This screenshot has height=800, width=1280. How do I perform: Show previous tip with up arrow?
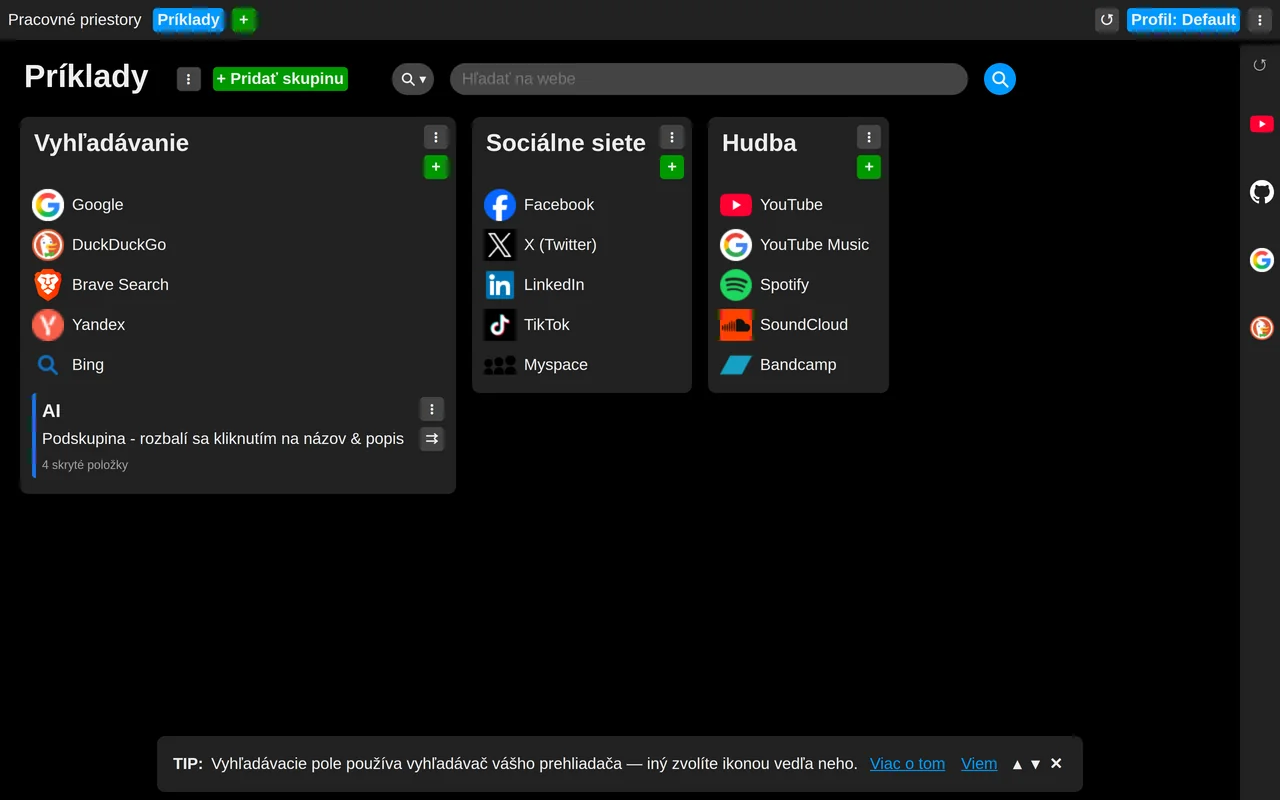coord(1017,764)
